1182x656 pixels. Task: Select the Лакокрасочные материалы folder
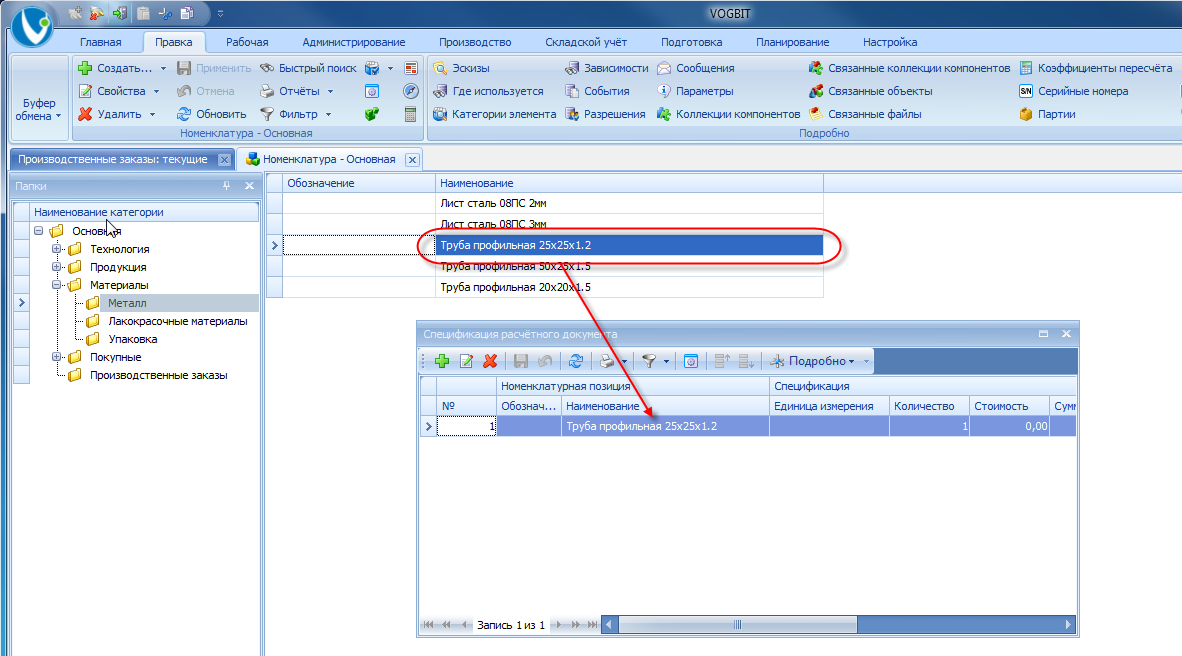(177, 321)
